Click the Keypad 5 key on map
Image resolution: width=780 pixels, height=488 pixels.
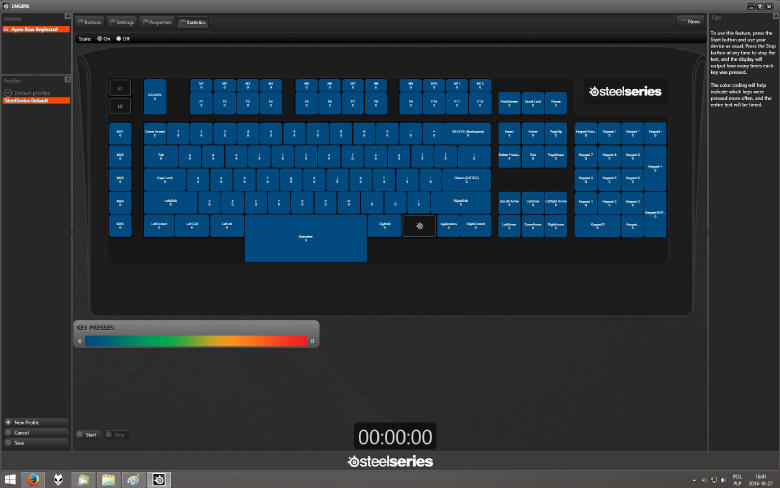point(609,180)
